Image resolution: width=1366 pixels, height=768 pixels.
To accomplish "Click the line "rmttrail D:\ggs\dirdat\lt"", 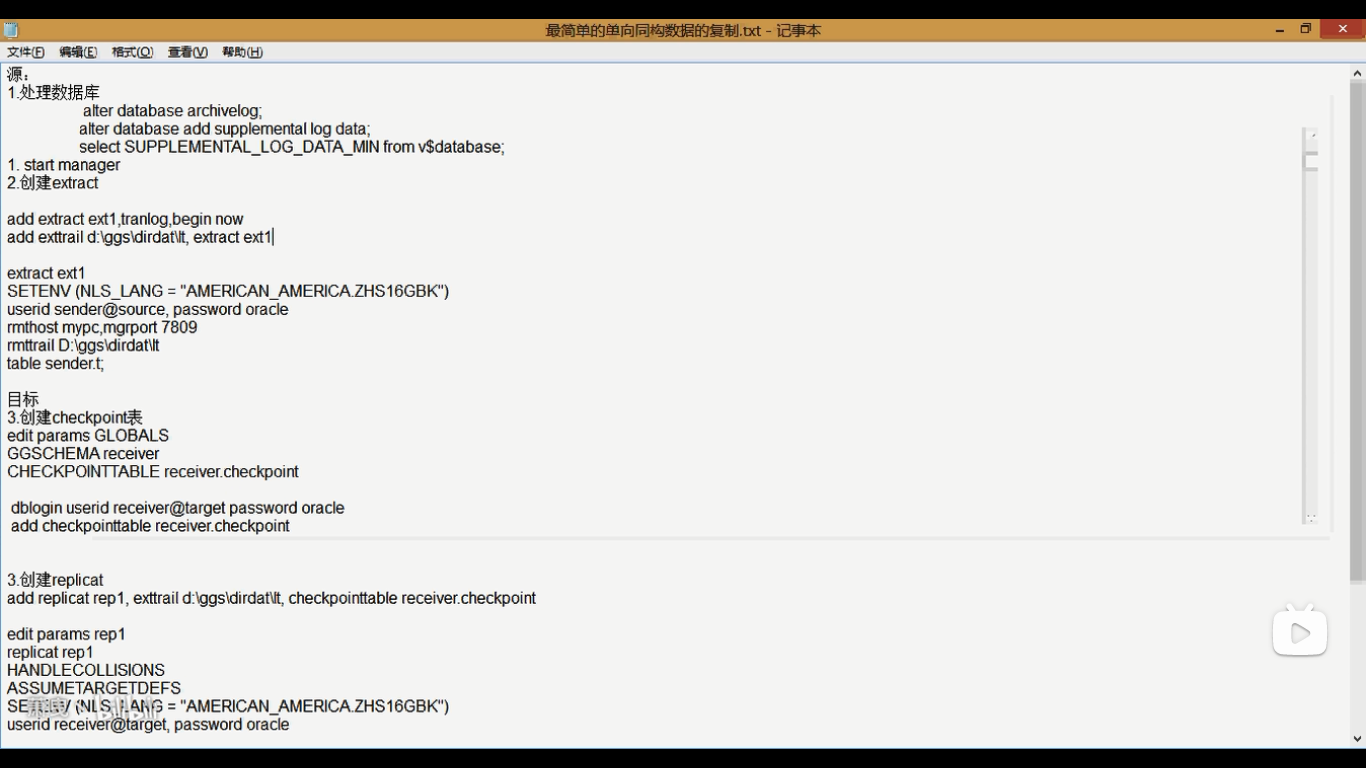I will point(83,345).
